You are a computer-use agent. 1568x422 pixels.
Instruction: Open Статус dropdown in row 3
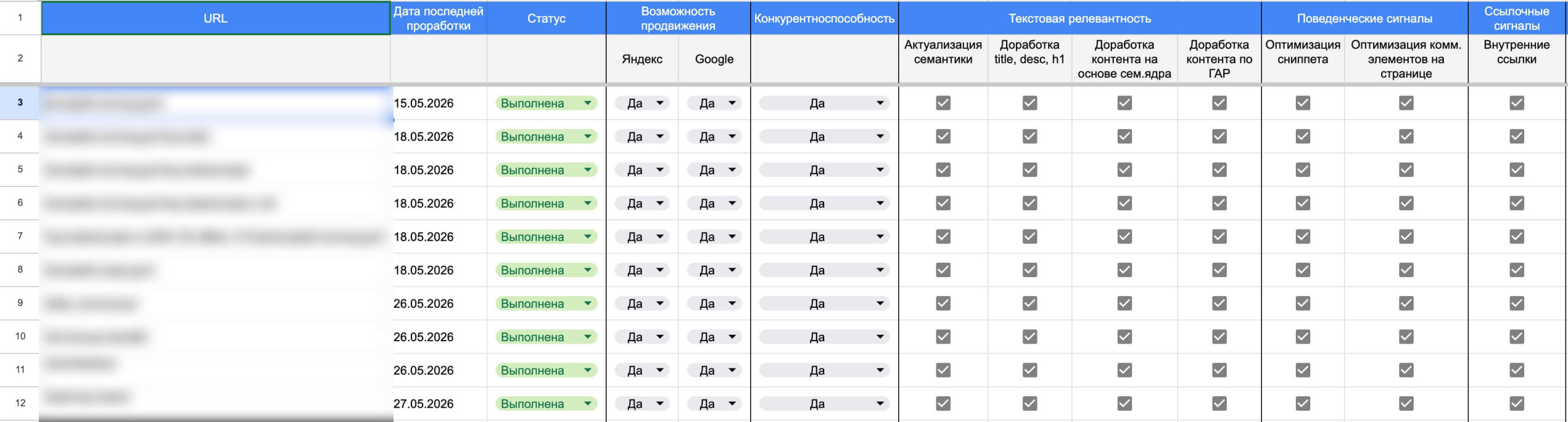(546, 103)
